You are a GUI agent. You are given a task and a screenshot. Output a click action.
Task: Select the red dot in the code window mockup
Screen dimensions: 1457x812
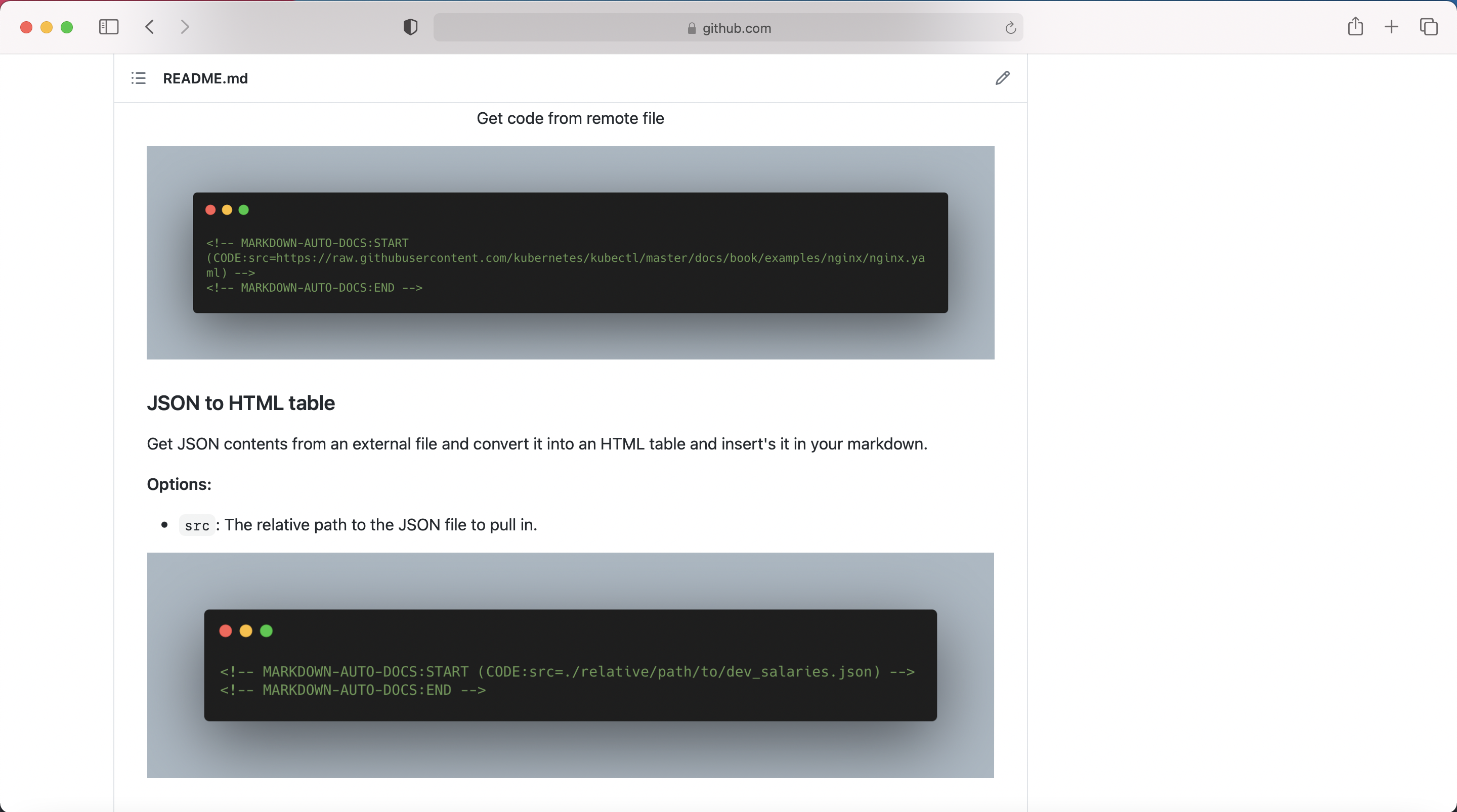point(210,210)
